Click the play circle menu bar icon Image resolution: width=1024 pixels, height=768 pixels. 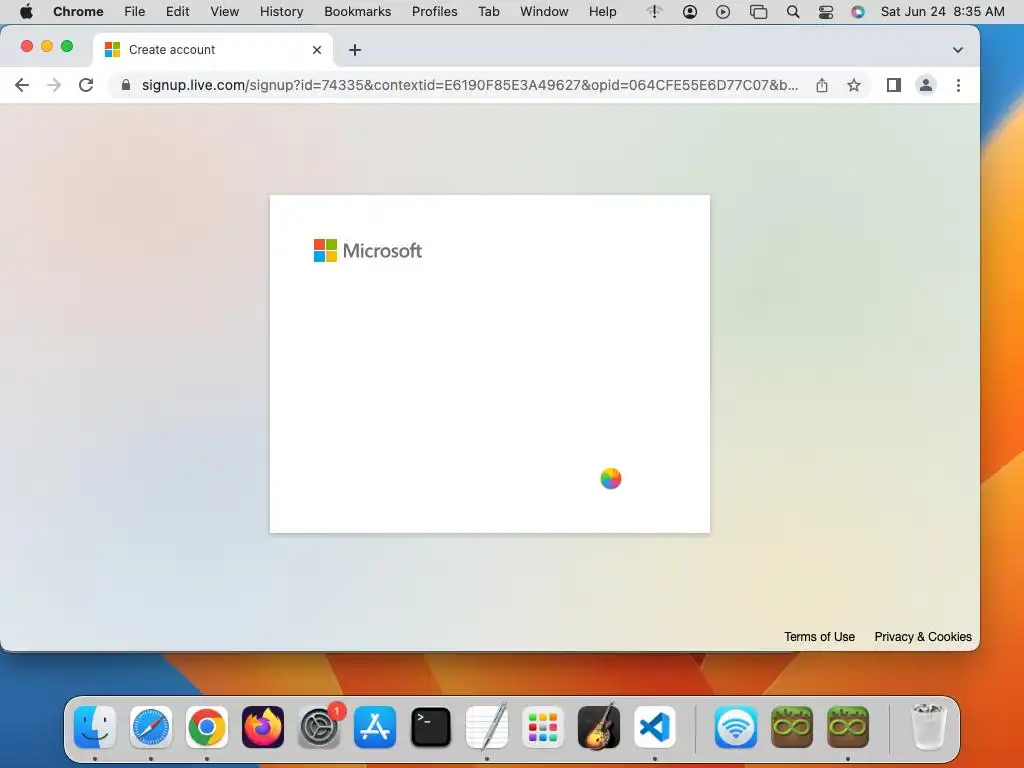(x=722, y=12)
